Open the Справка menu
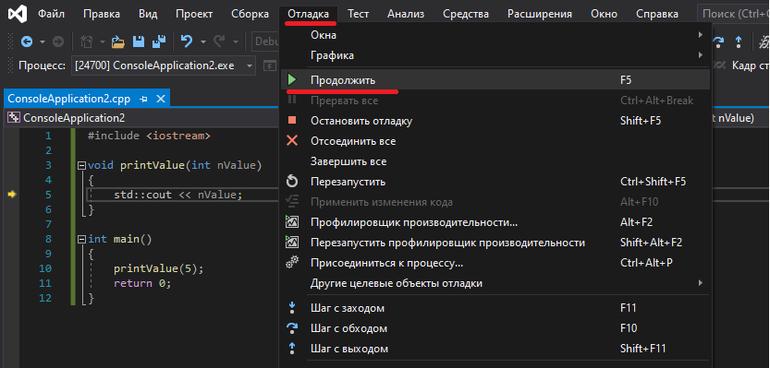 657,14
